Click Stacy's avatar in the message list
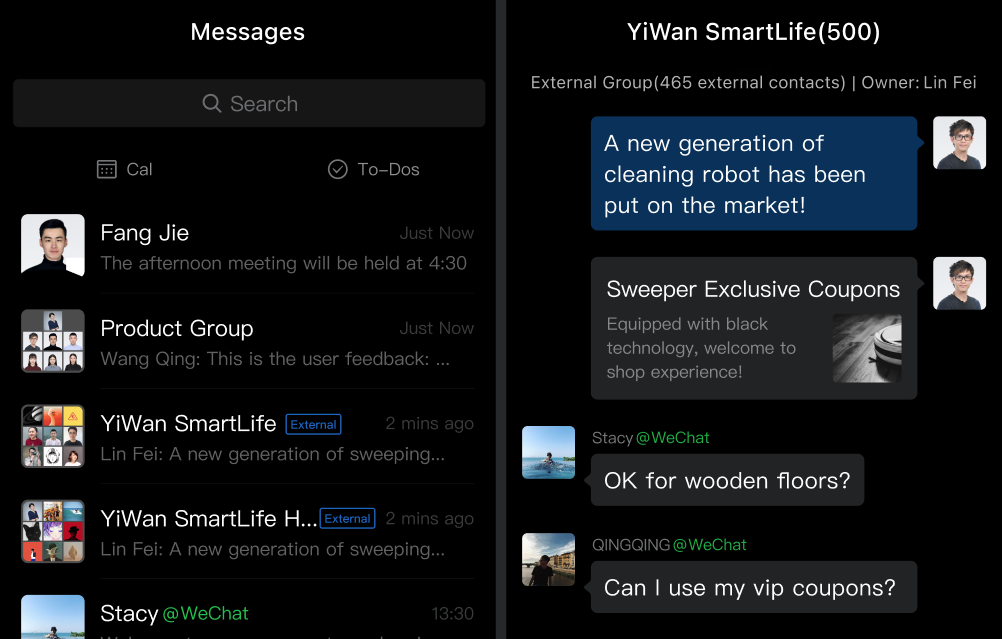The image size is (1002, 639). click(53, 617)
